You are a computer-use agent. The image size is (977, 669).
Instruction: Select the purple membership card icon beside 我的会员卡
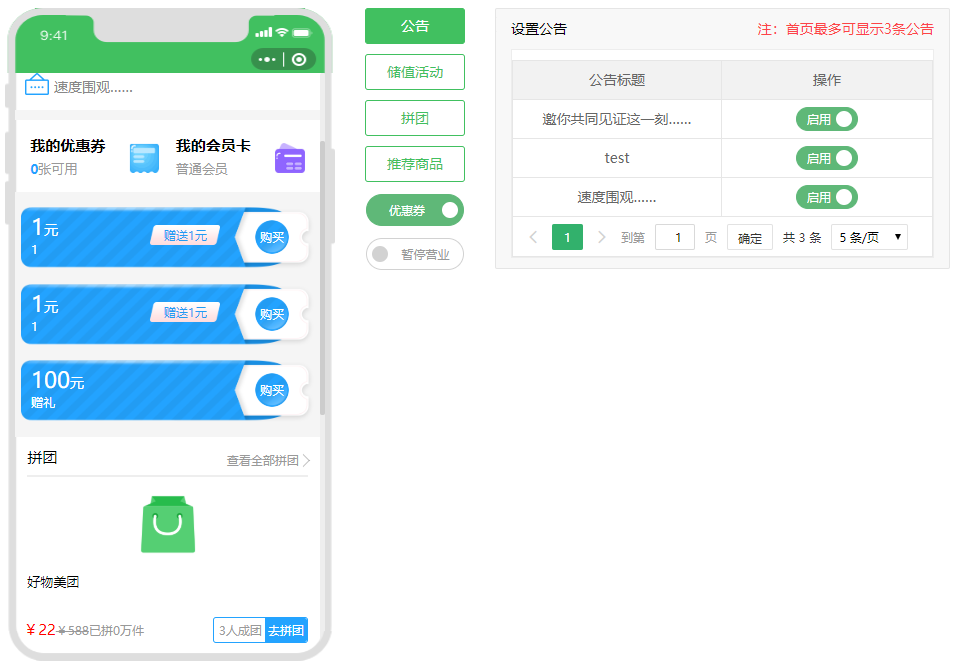click(x=289, y=159)
